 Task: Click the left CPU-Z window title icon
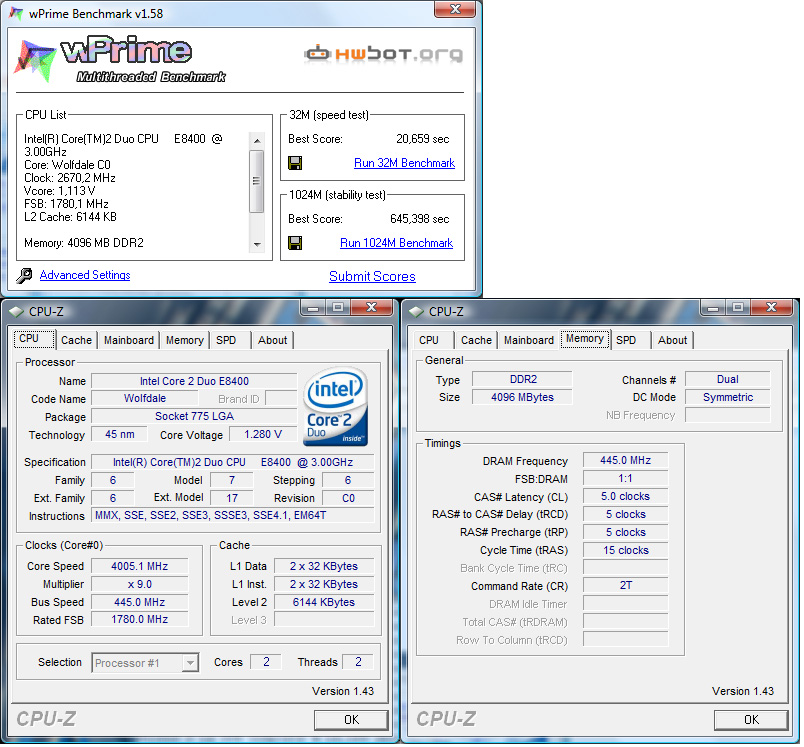tap(16, 311)
